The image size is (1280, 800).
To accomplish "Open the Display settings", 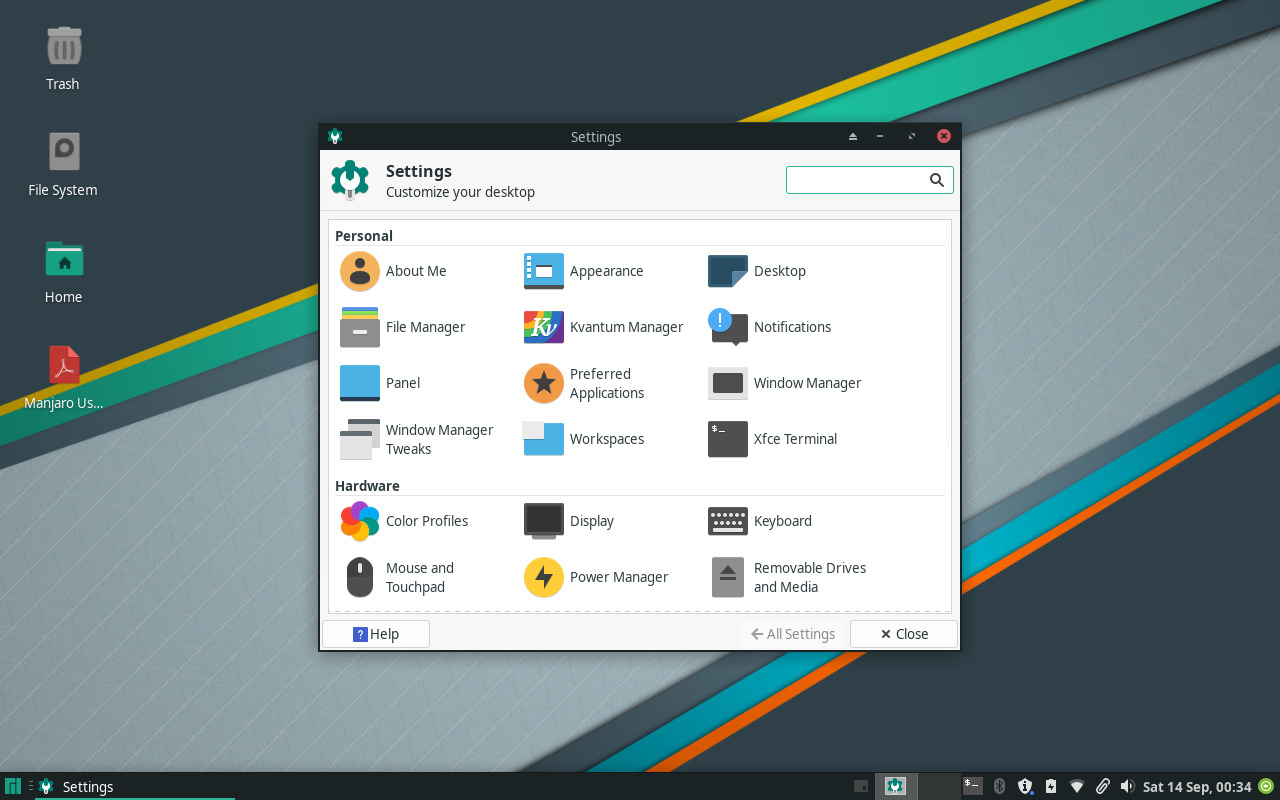I will 569,521.
